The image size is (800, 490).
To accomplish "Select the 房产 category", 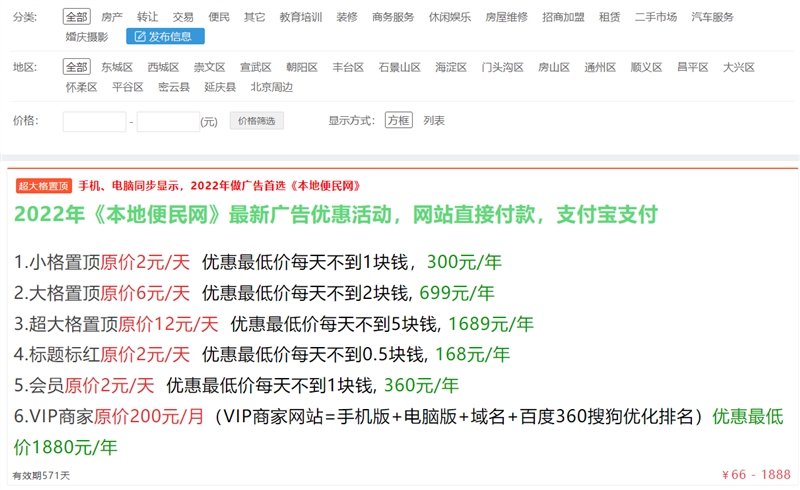I will [112, 17].
